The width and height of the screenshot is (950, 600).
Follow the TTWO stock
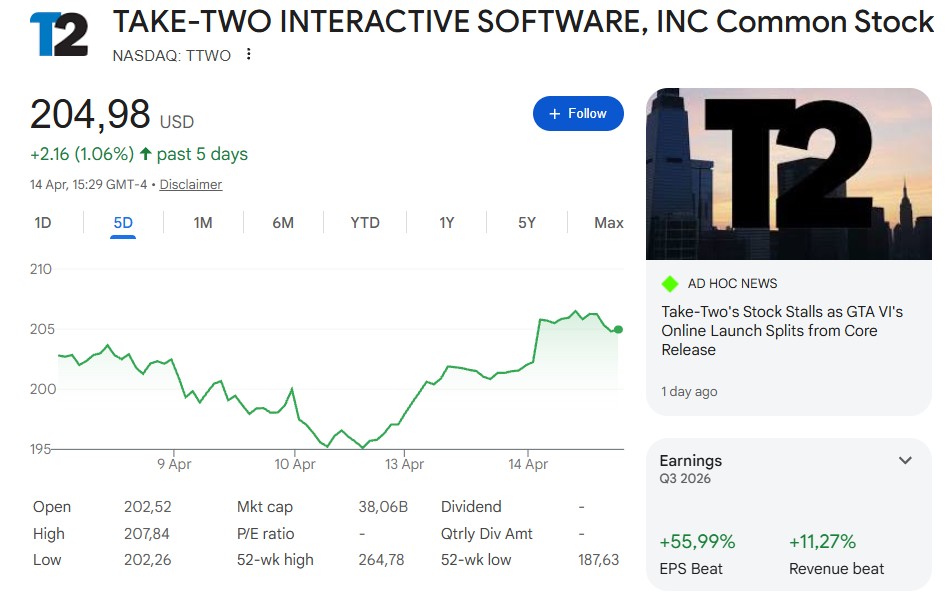coord(578,114)
